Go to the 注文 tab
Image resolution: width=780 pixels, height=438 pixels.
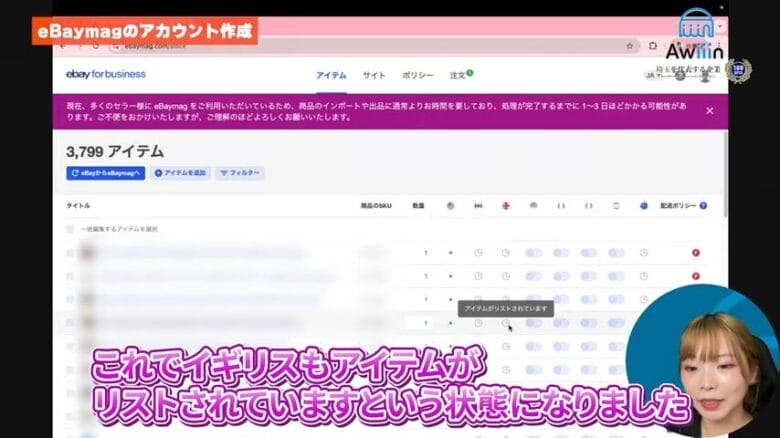[x=458, y=75]
